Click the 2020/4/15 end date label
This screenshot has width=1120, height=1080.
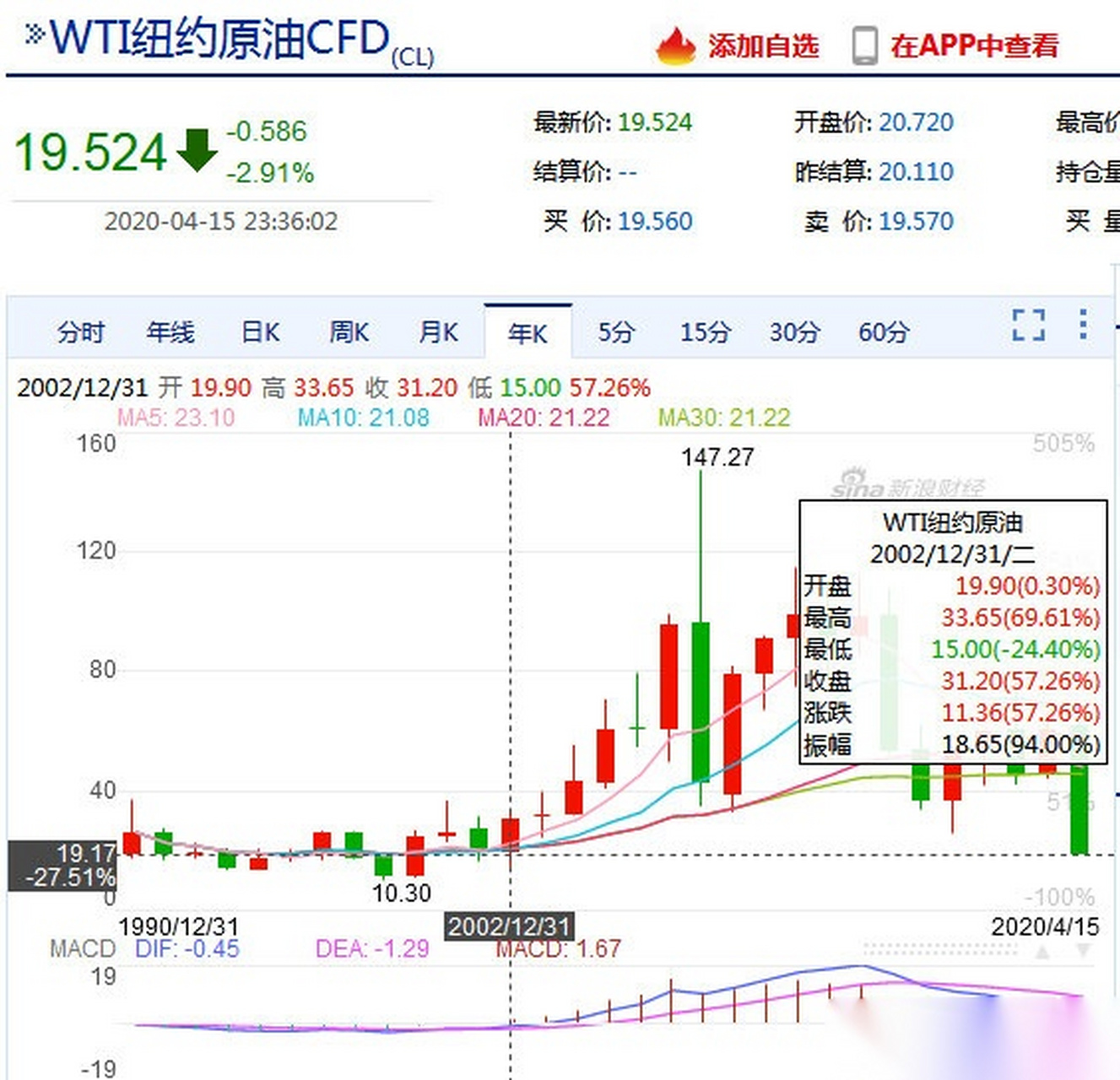tap(1045, 926)
